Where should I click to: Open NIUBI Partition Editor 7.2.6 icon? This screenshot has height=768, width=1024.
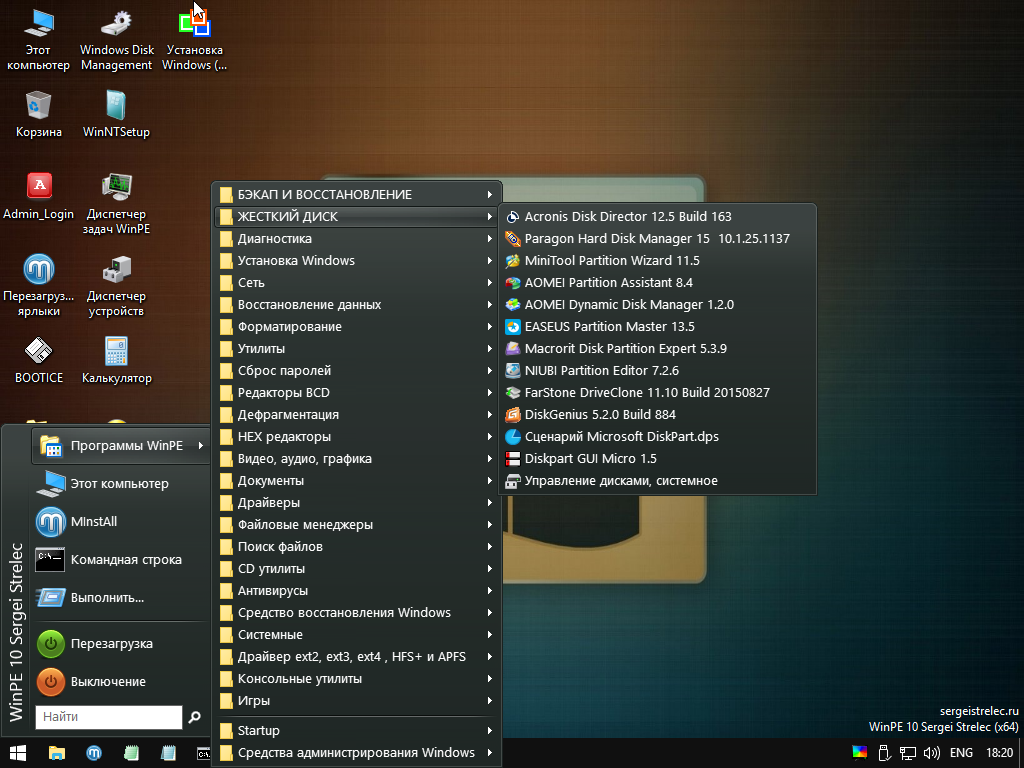(513, 371)
